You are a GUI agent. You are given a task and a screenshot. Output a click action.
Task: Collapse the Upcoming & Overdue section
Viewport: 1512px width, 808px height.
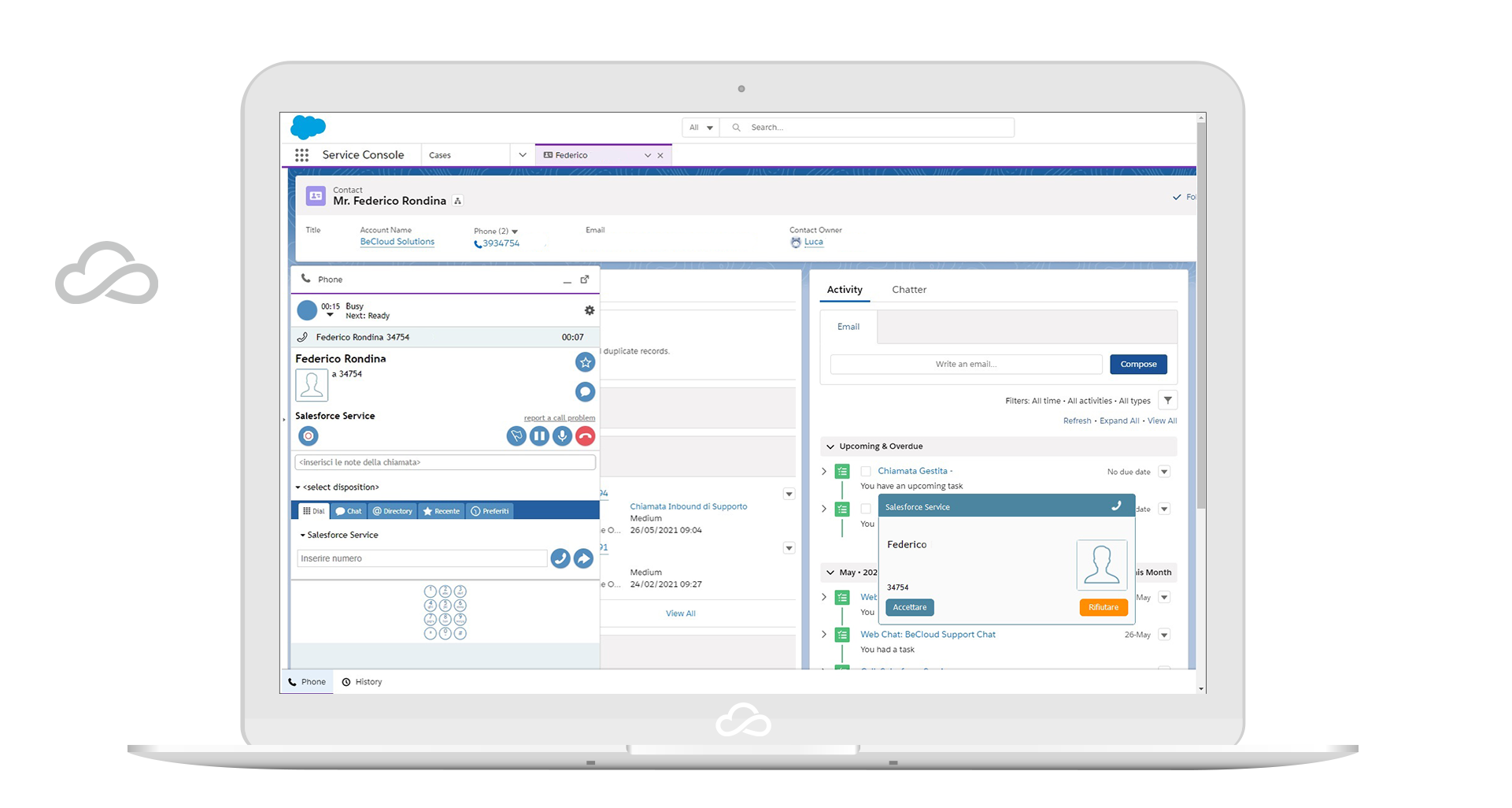coord(830,446)
